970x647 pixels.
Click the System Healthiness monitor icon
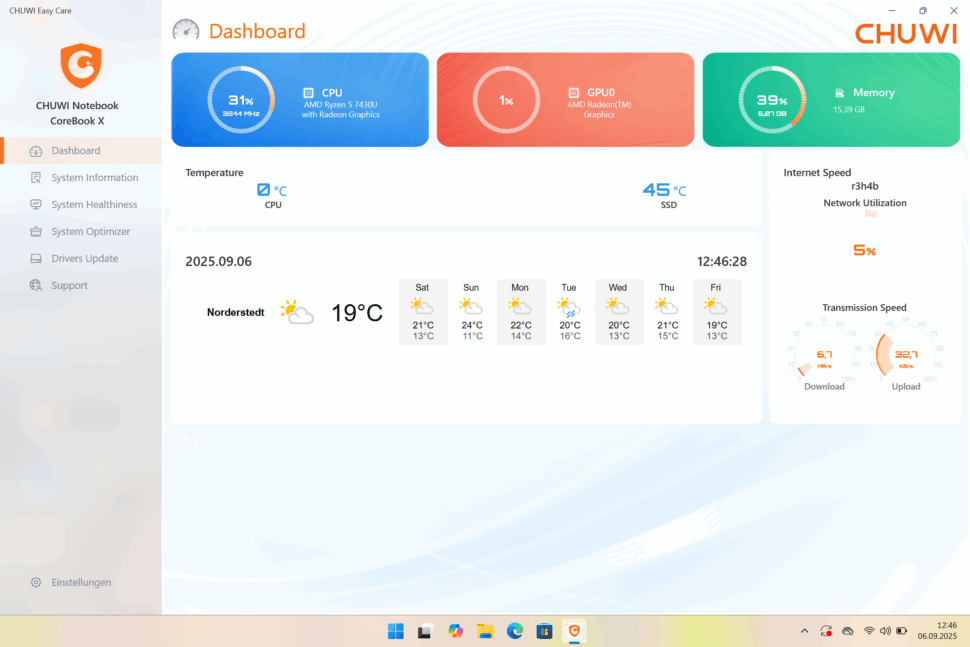(36, 205)
